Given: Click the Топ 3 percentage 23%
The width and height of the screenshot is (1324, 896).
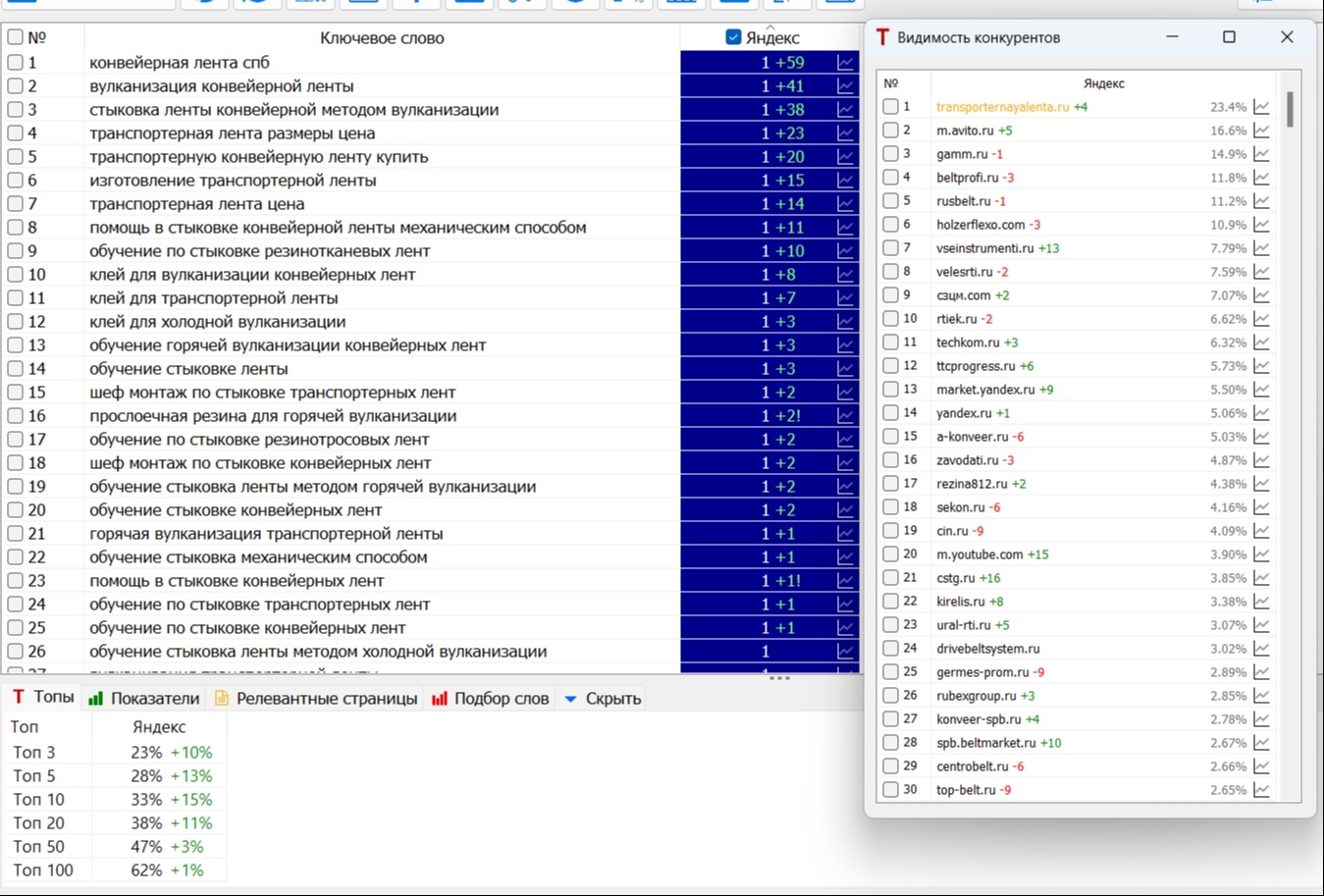Looking at the screenshot, I should 146,753.
